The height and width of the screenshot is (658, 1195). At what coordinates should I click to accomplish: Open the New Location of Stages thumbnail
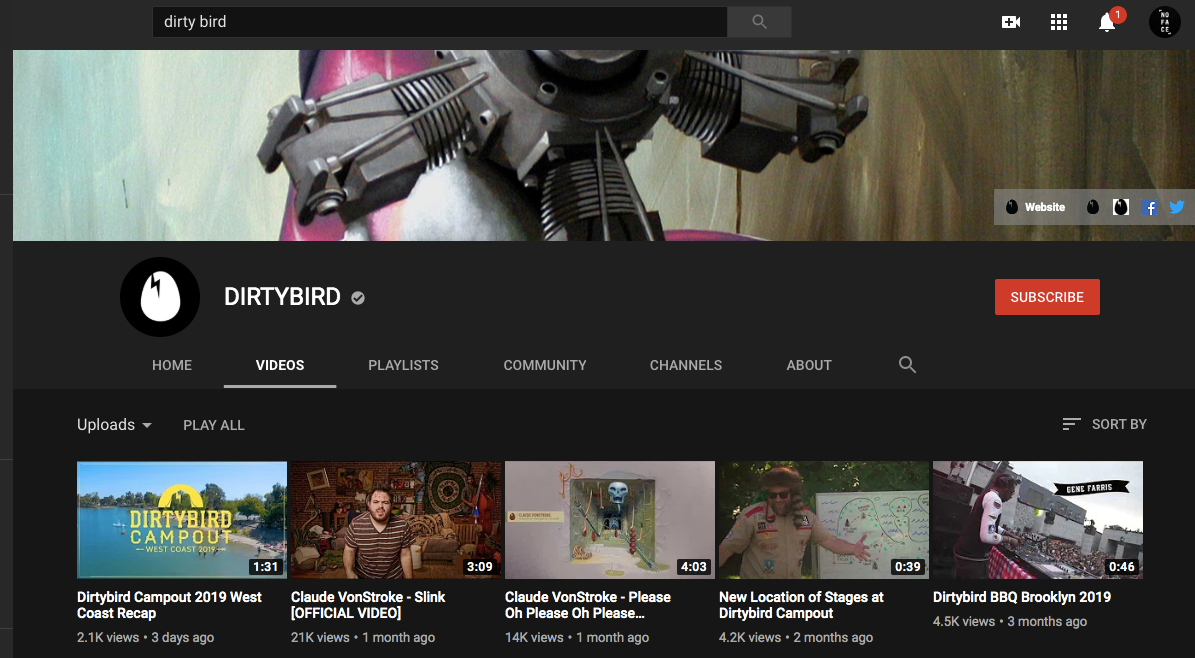824,520
